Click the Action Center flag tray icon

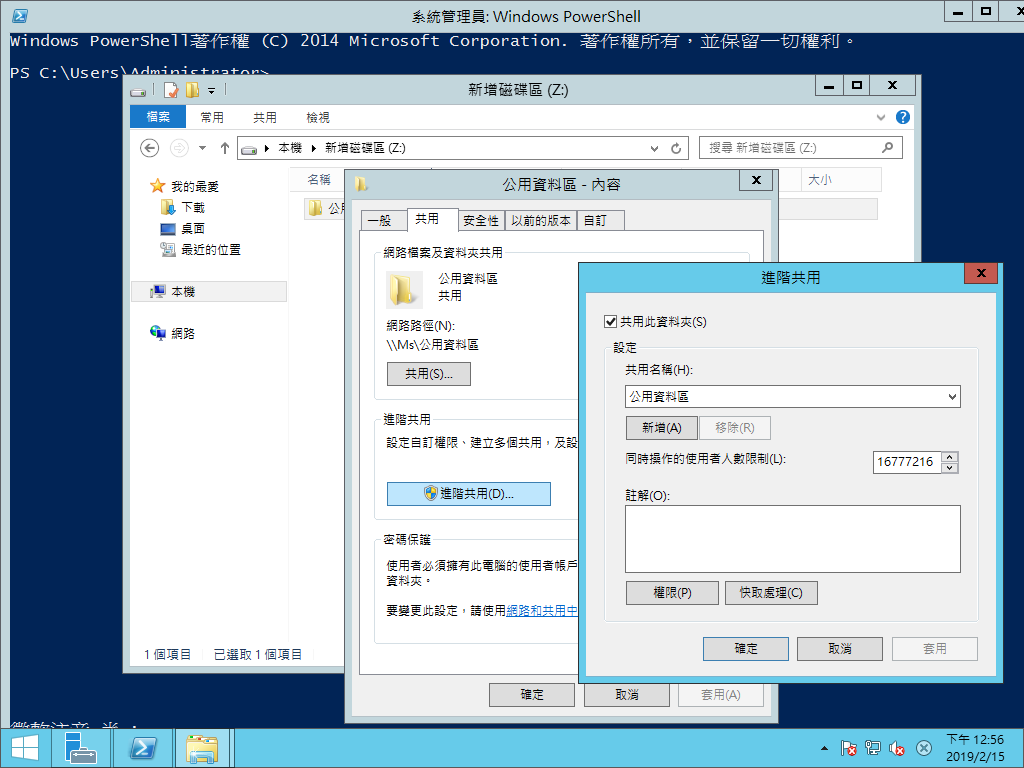848,748
